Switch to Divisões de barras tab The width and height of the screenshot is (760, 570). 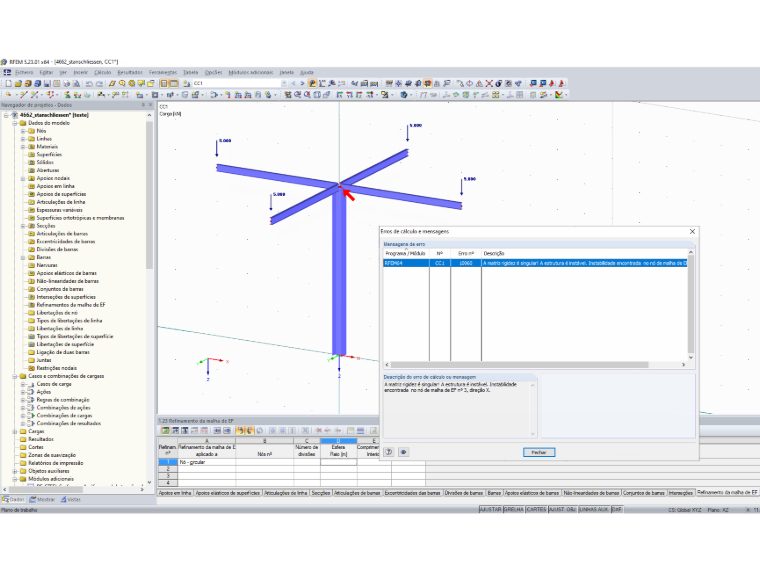[x=463, y=493]
